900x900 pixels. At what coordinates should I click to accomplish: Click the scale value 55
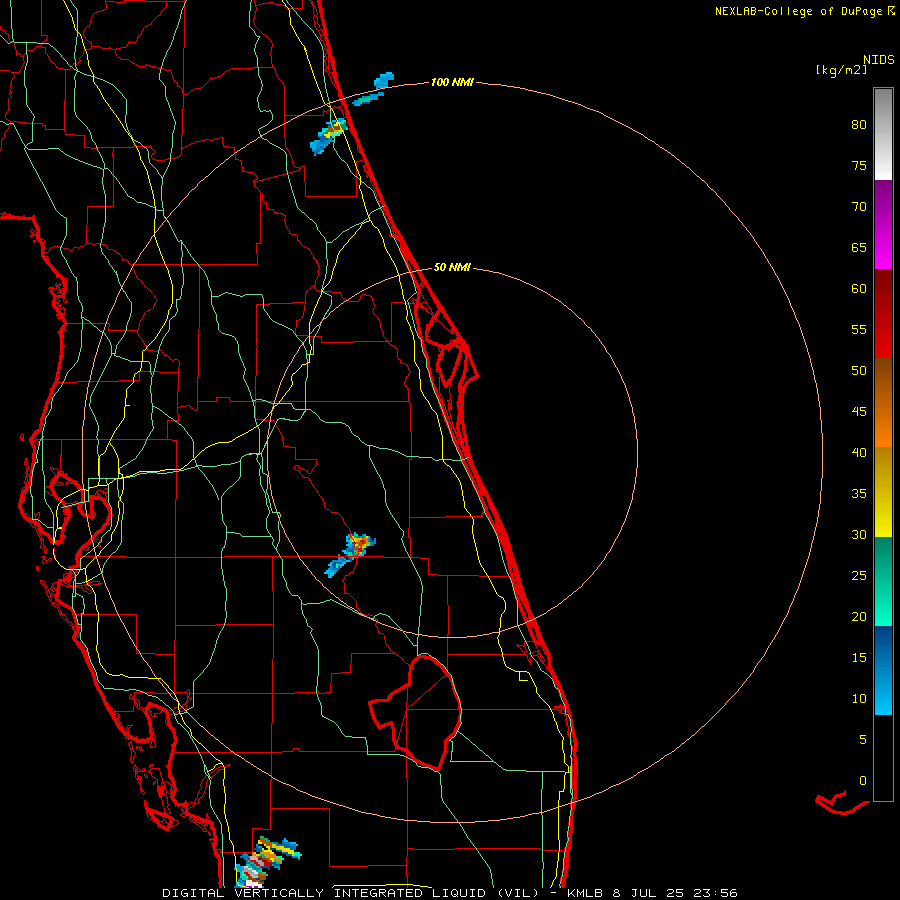[859, 329]
